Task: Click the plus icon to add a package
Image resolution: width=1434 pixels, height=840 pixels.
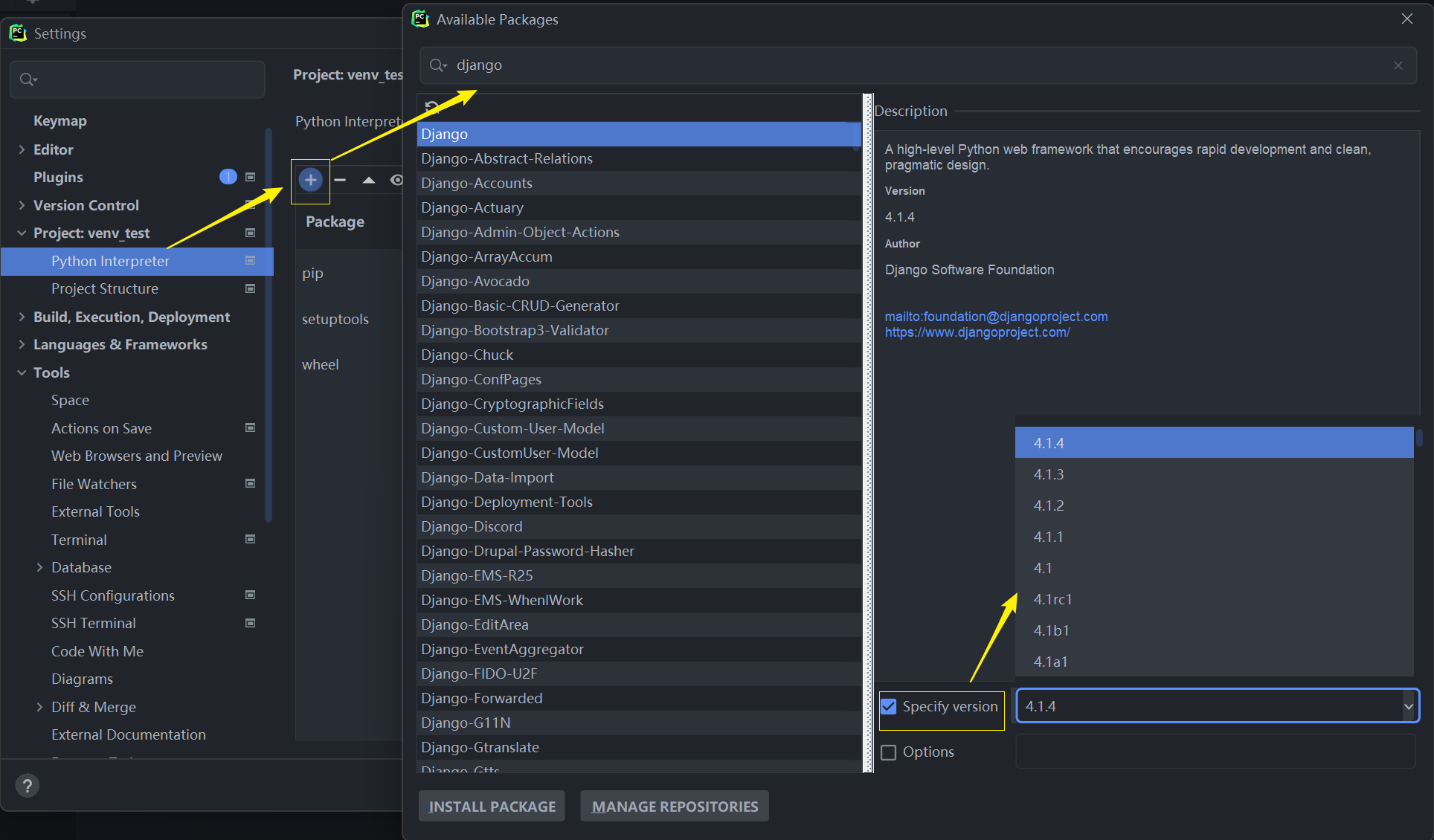Action: [310, 180]
